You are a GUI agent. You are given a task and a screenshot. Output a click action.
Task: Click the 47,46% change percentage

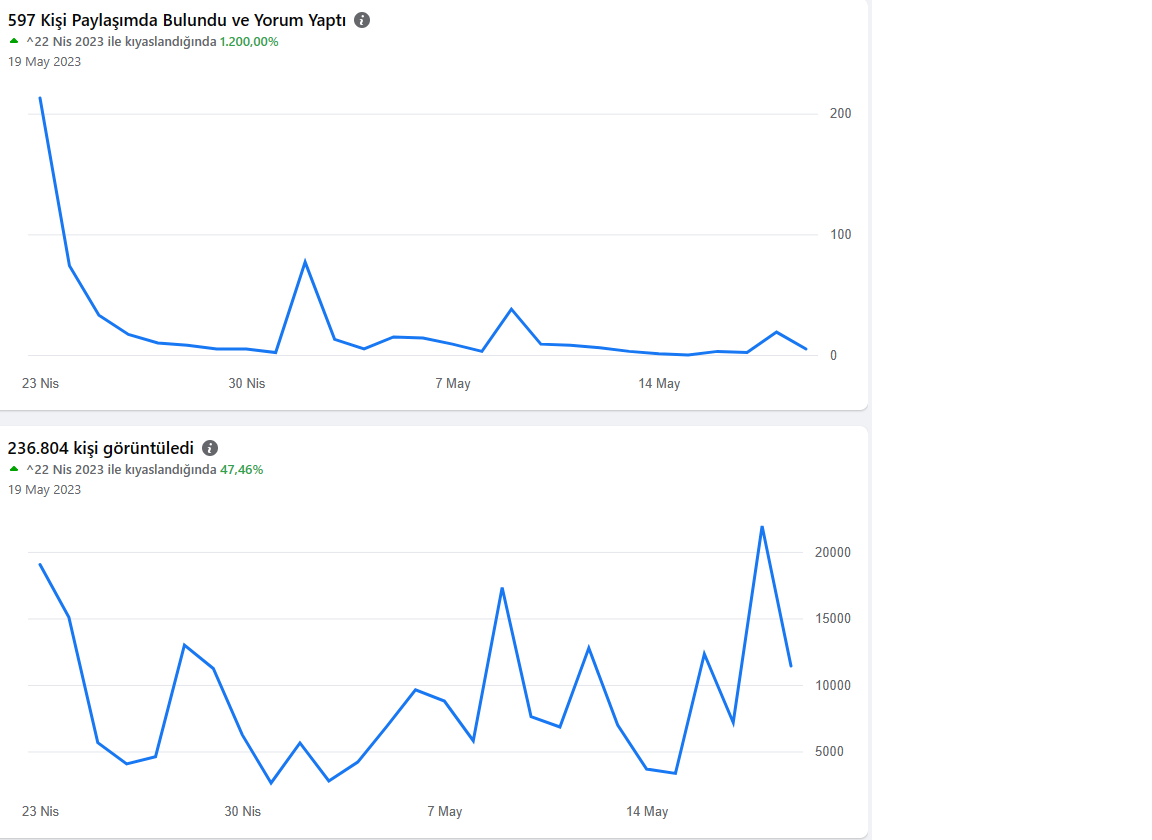pyautogui.click(x=242, y=470)
